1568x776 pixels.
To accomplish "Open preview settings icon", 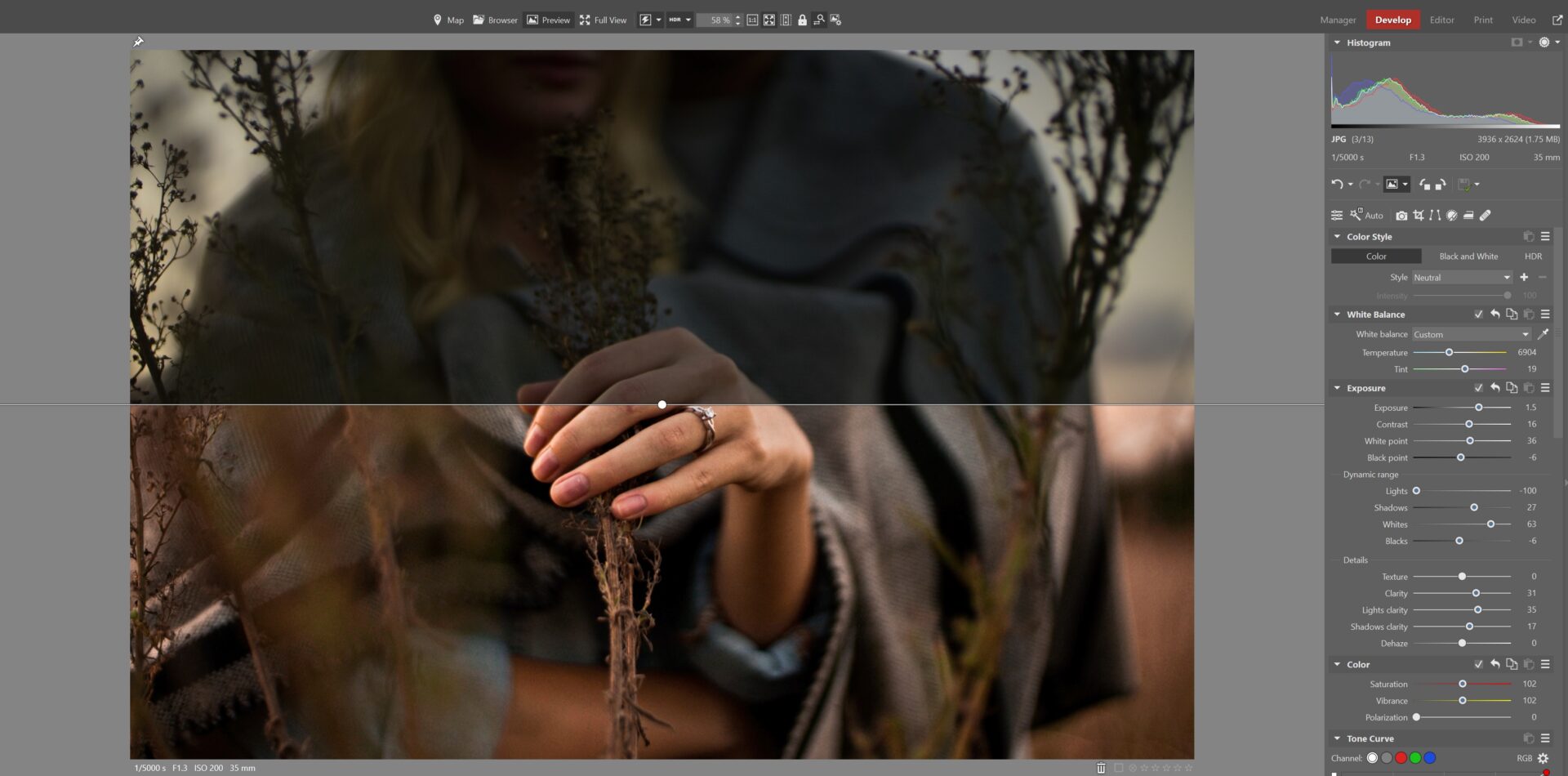I will 835,20.
